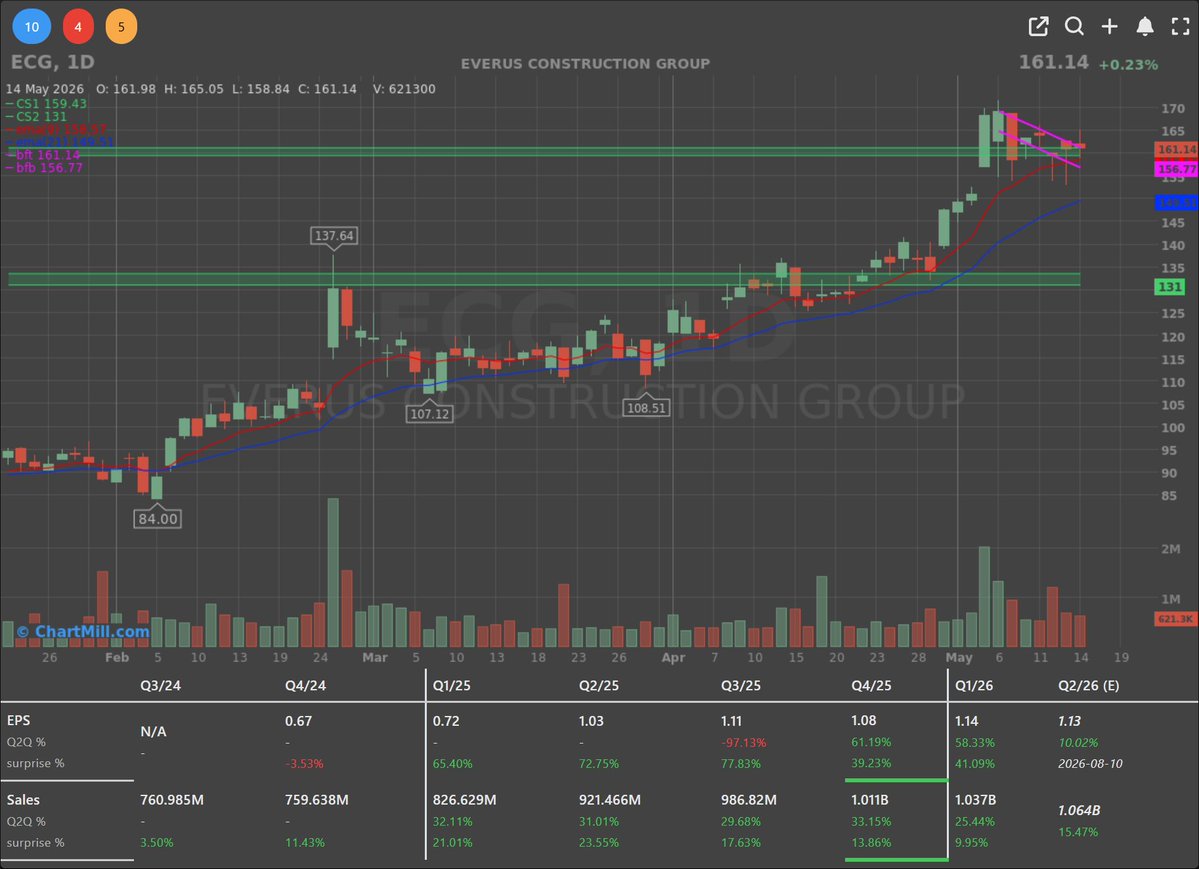This screenshot has width=1199, height=869.
Task: Select the Q2/25 quarter column header
Action: coord(599,685)
